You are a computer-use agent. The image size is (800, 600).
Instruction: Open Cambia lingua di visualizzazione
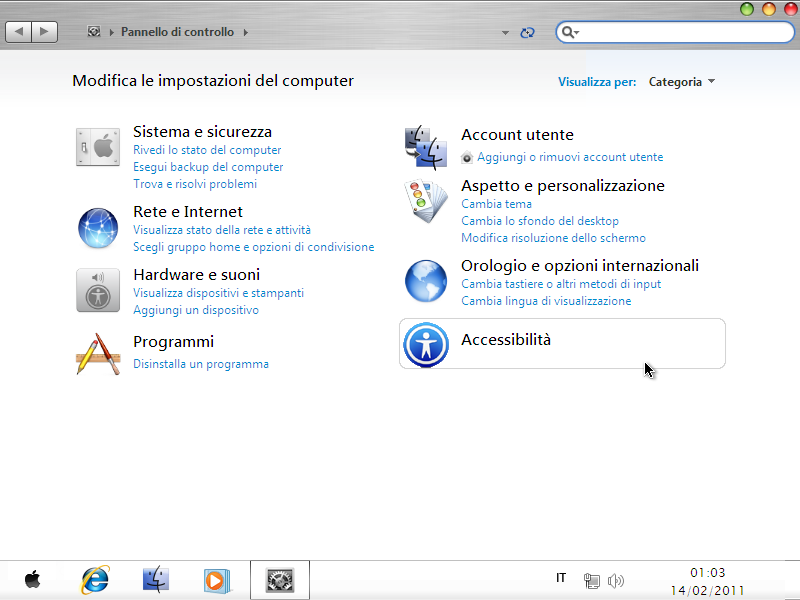pyautogui.click(x=546, y=301)
